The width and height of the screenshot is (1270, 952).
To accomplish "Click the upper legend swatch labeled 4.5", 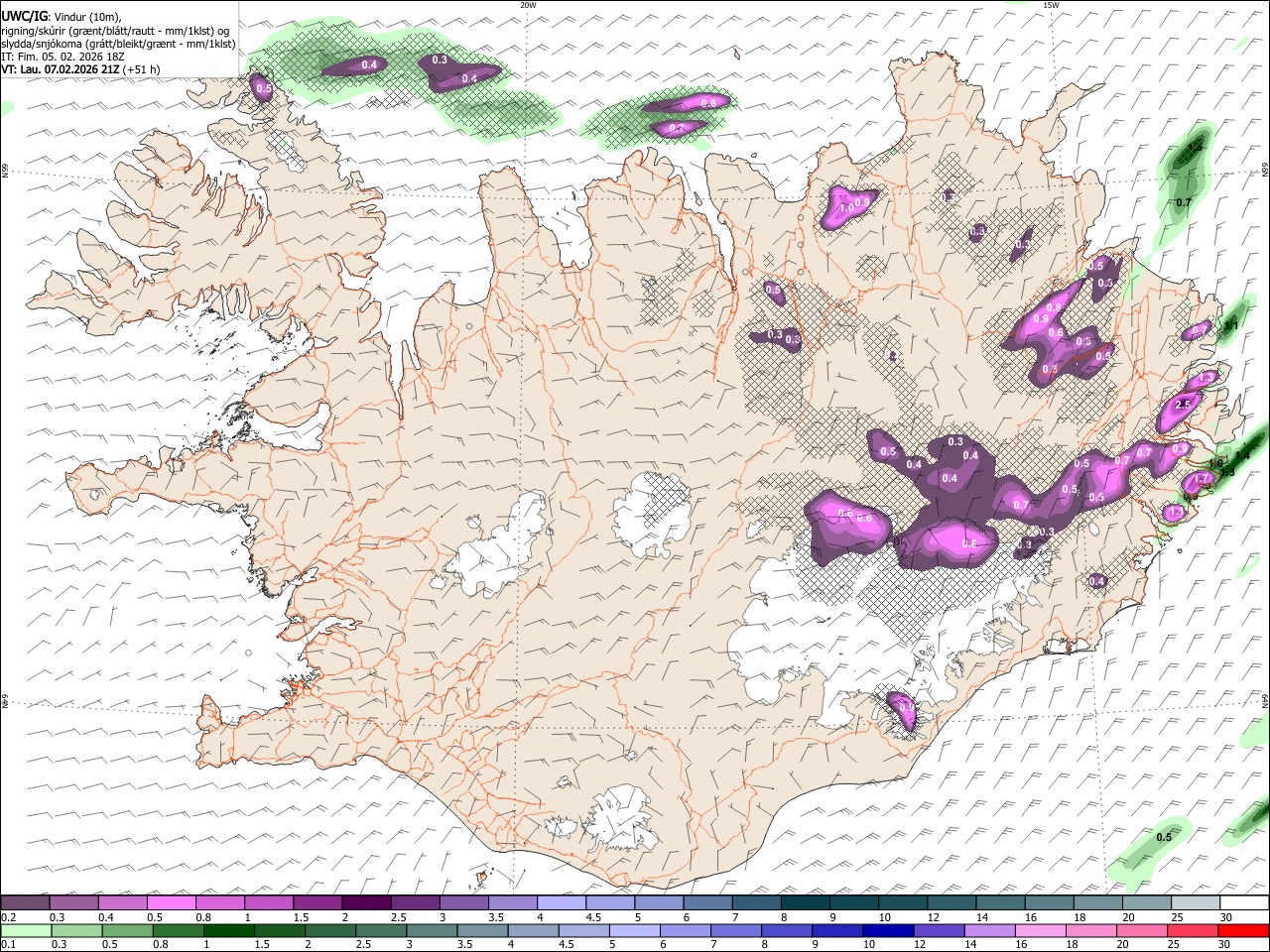I will click(x=609, y=903).
